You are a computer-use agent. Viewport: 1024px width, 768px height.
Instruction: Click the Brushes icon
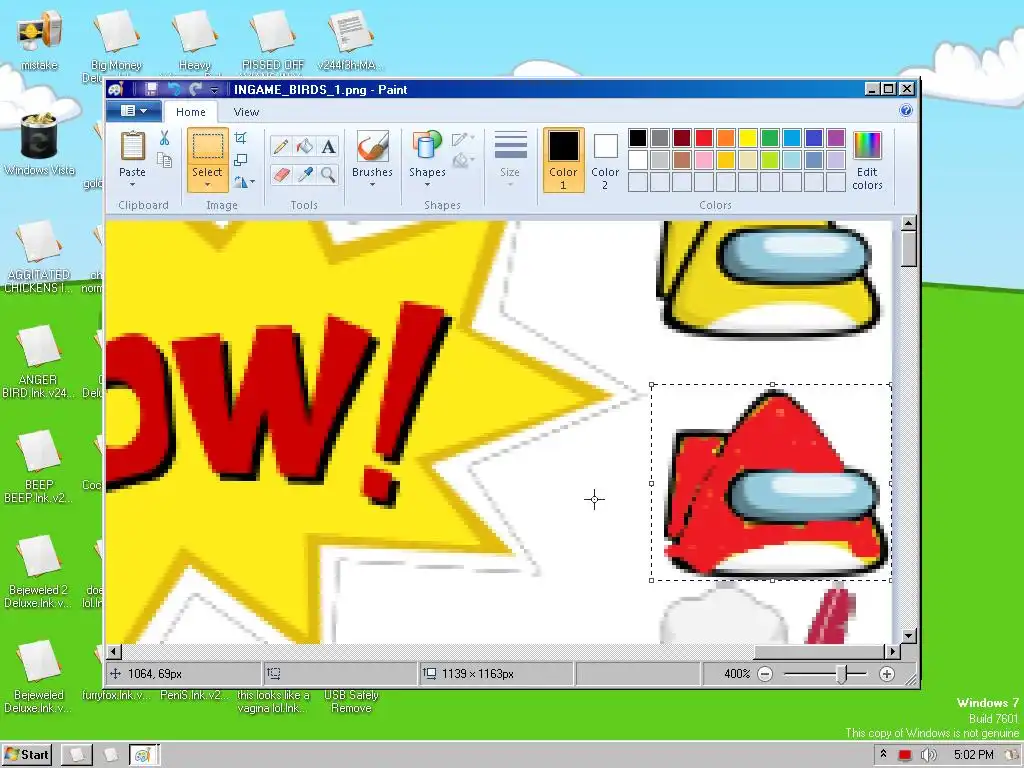(x=372, y=146)
